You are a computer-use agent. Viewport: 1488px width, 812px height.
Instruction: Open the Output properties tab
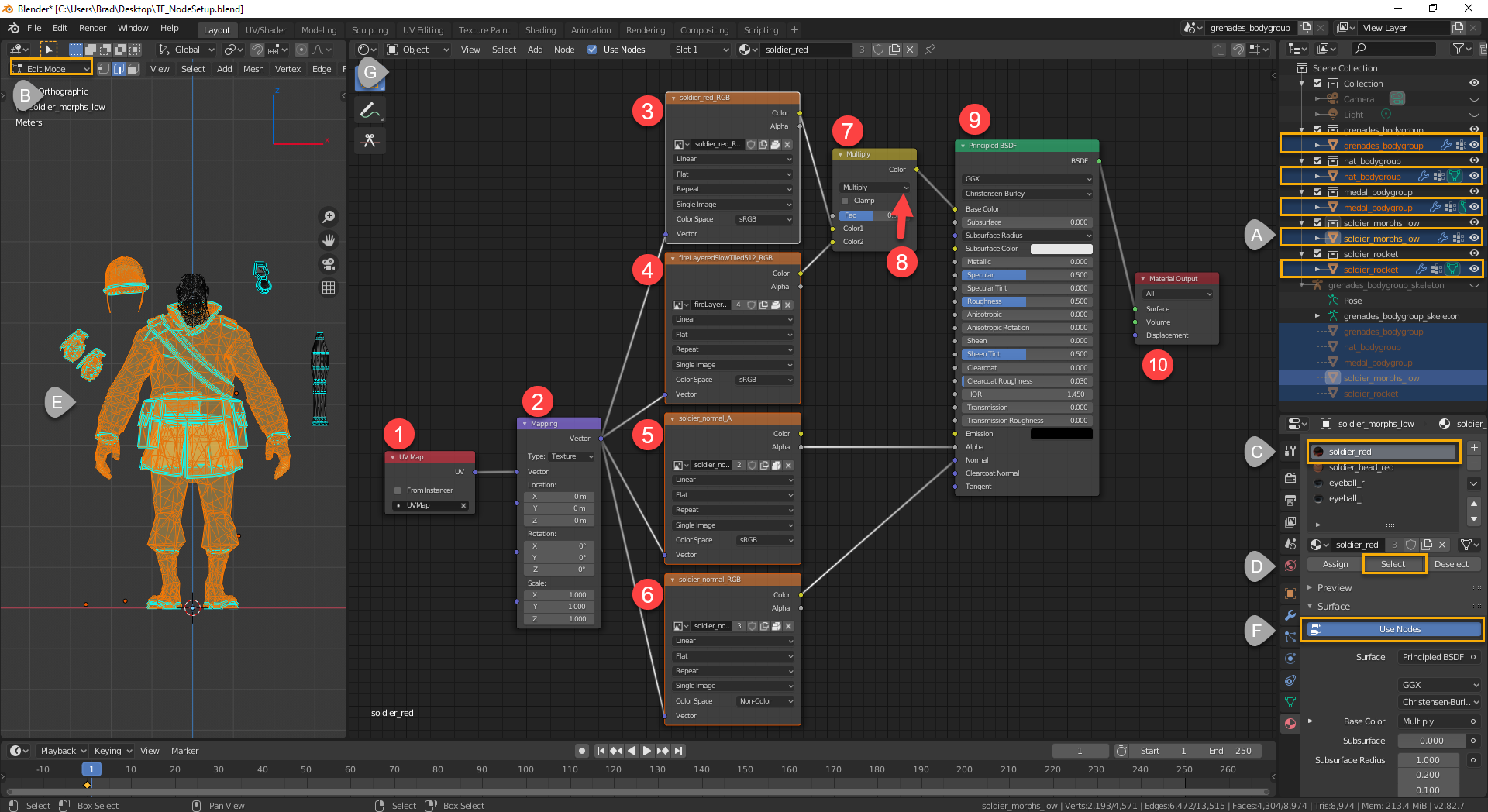(x=1290, y=501)
